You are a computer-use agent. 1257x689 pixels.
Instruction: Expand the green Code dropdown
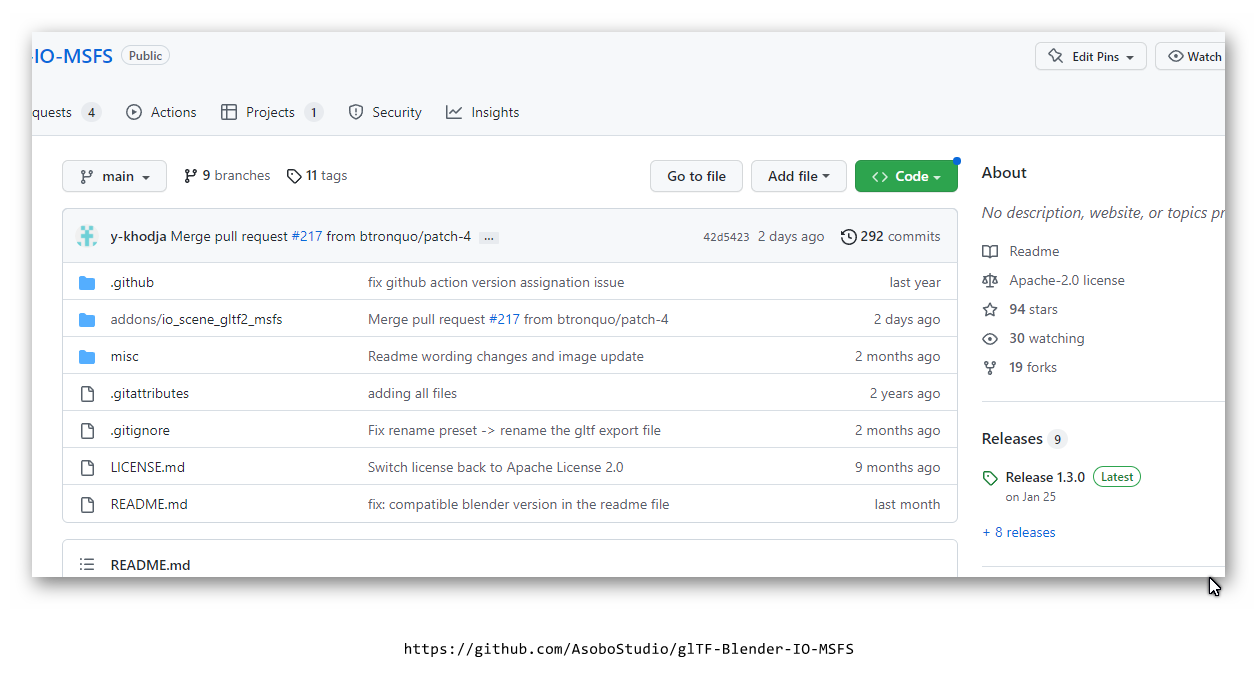point(906,176)
